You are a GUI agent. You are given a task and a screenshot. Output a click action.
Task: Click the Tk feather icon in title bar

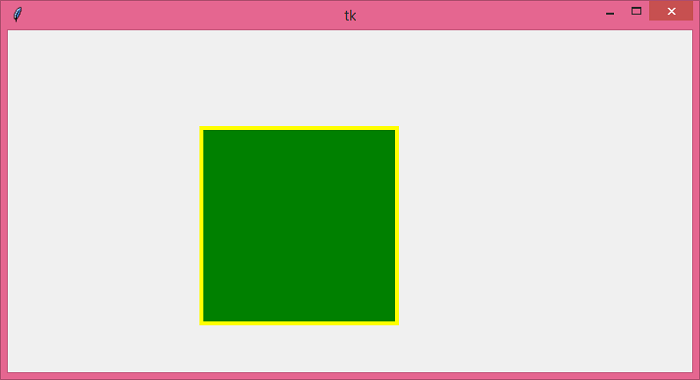click(17, 14)
